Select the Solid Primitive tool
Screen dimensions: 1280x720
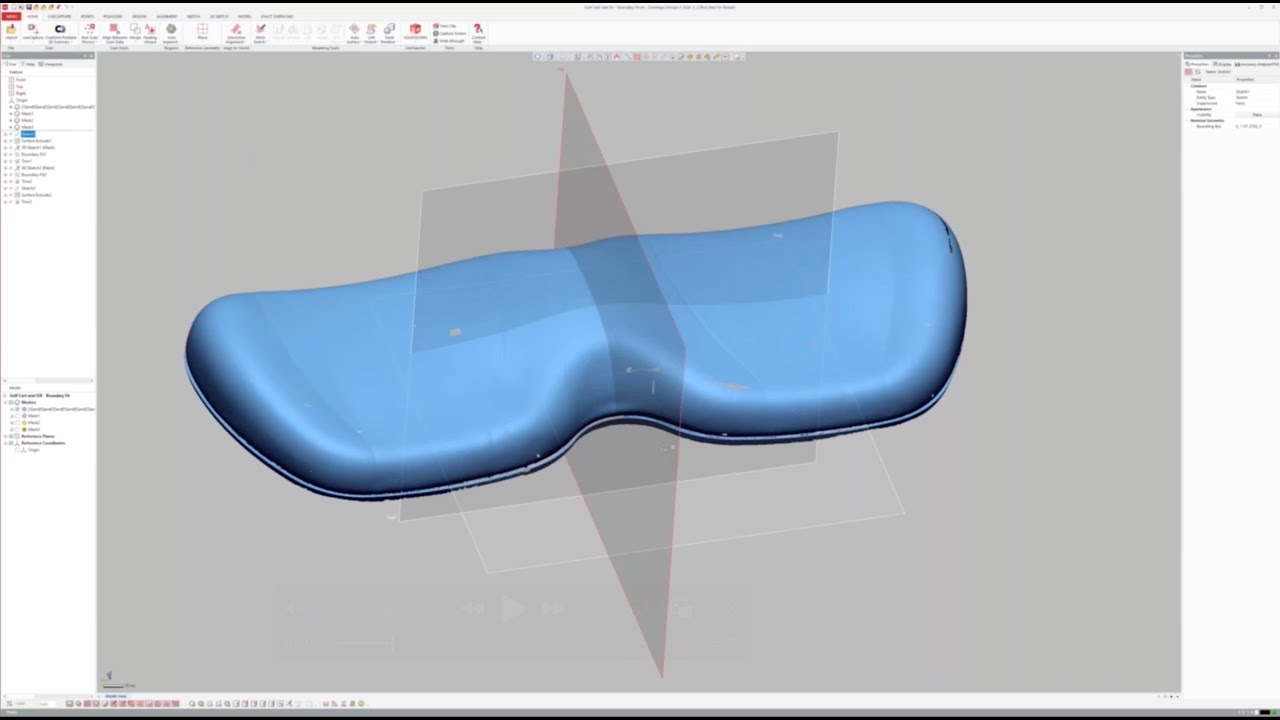pos(389,33)
